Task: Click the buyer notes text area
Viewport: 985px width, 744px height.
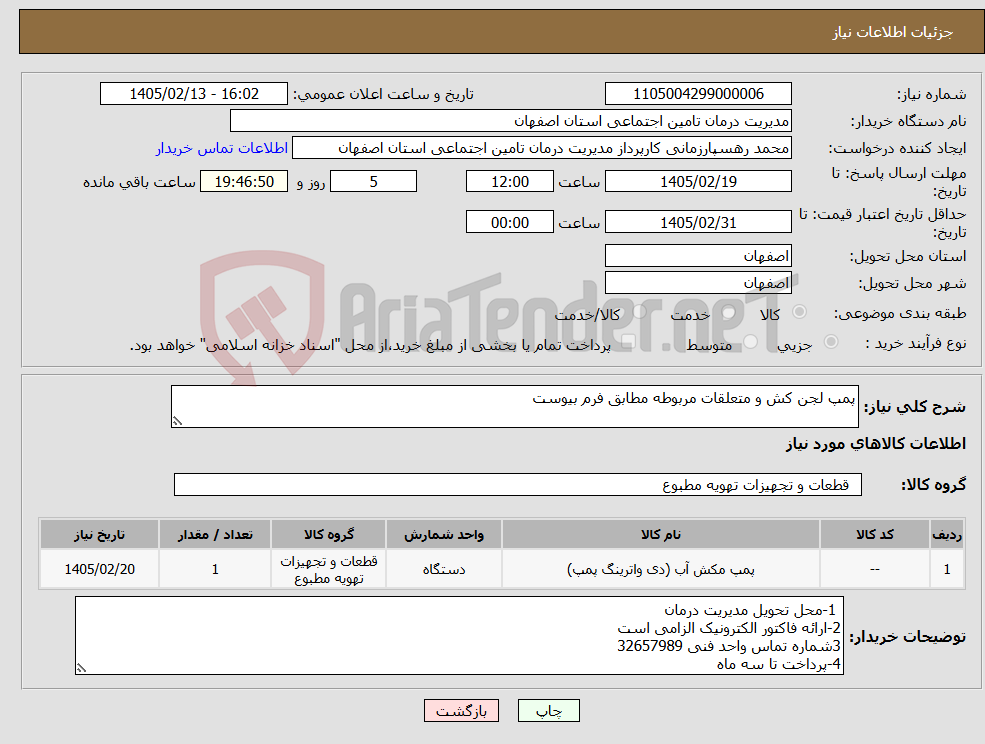Action: click(459, 636)
